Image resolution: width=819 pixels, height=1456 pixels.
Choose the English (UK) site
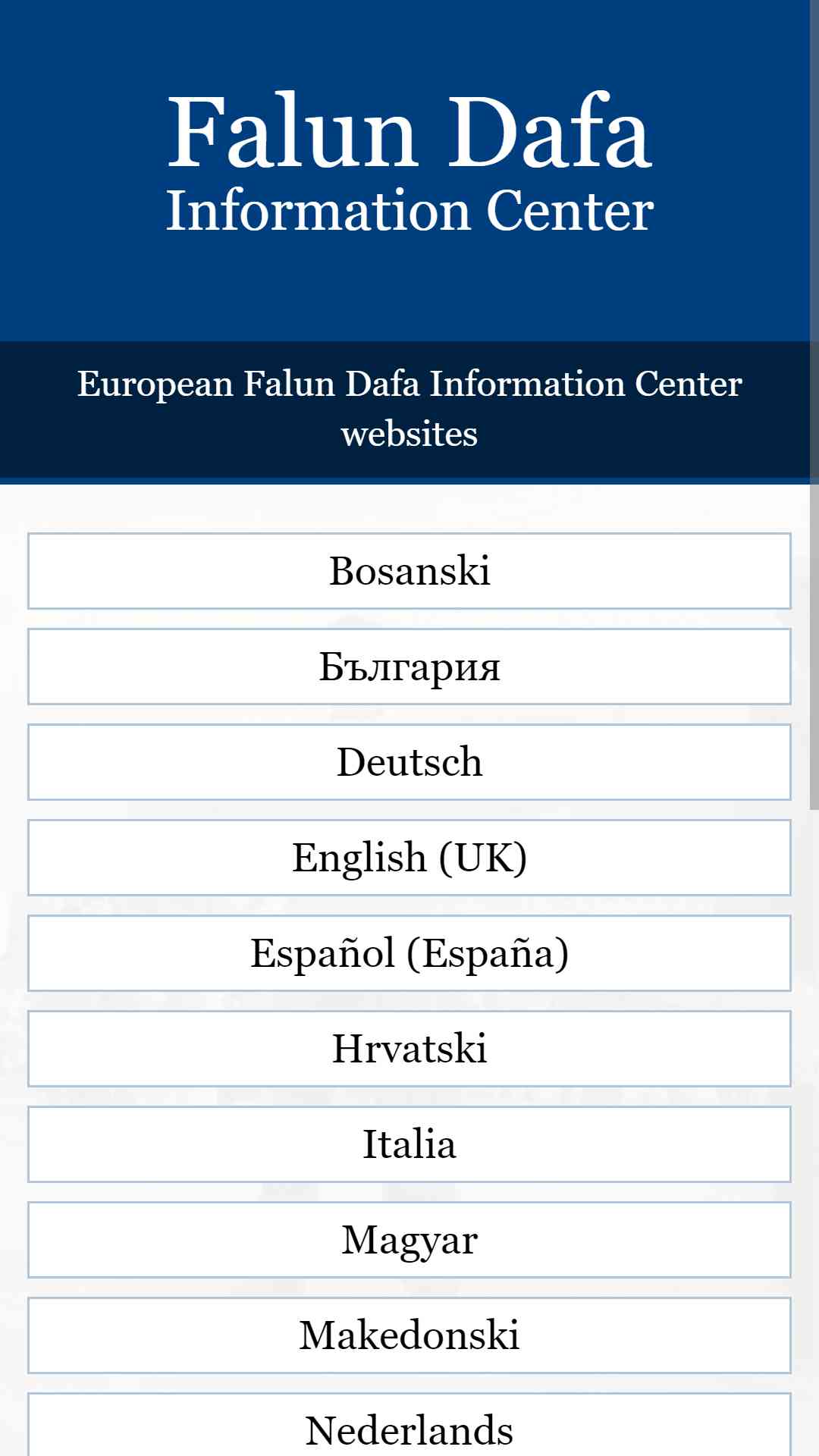[x=409, y=858]
